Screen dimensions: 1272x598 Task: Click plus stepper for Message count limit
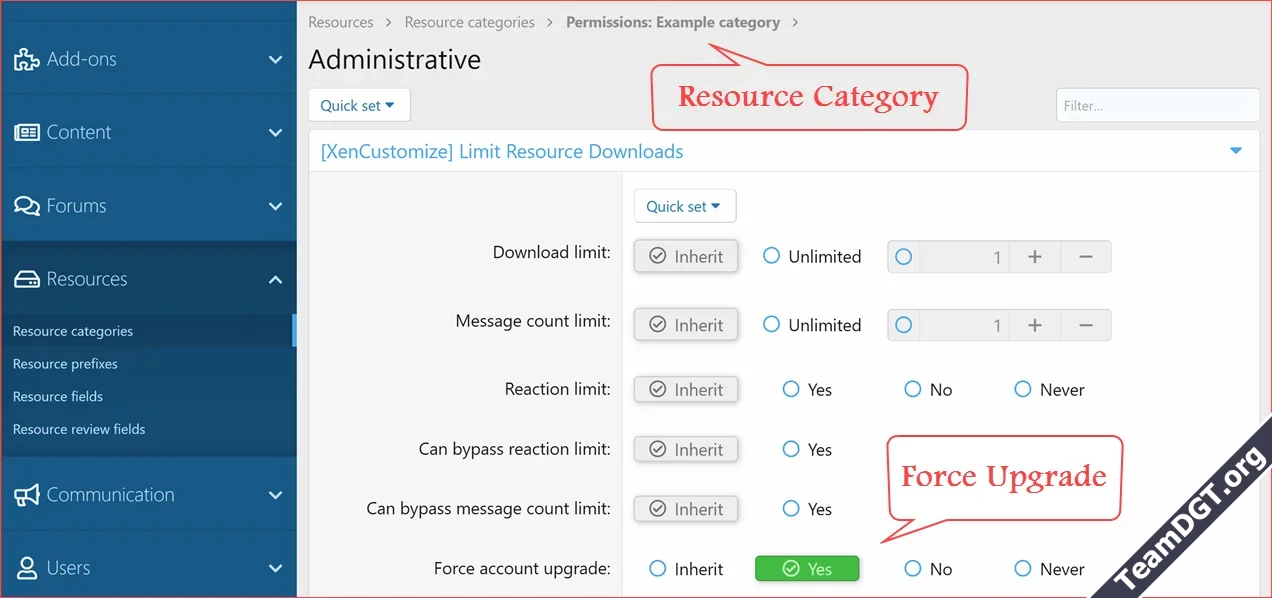[x=1035, y=325]
